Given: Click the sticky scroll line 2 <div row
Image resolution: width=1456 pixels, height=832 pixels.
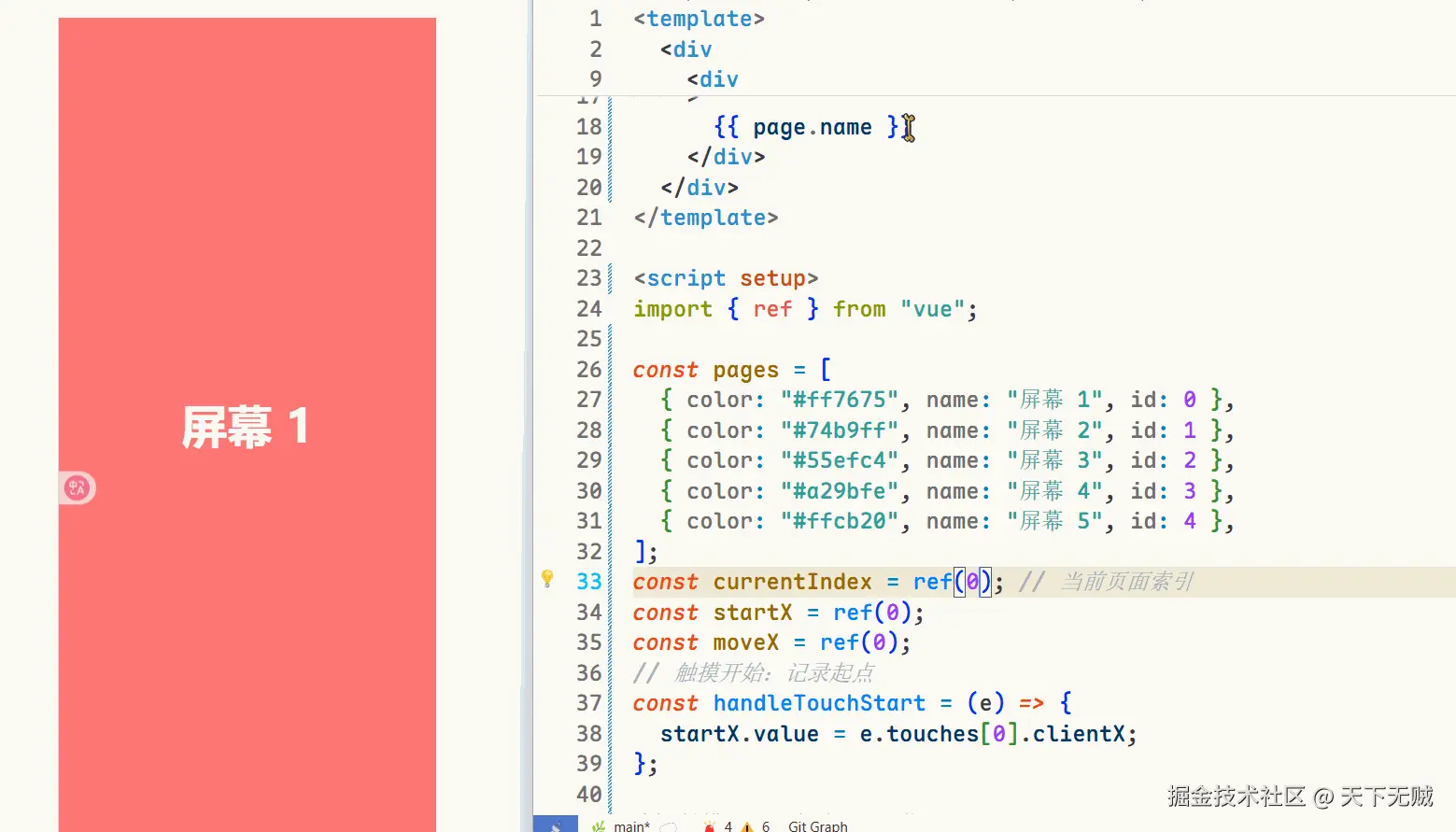Looking at the screenshot, I should [686, 49].
